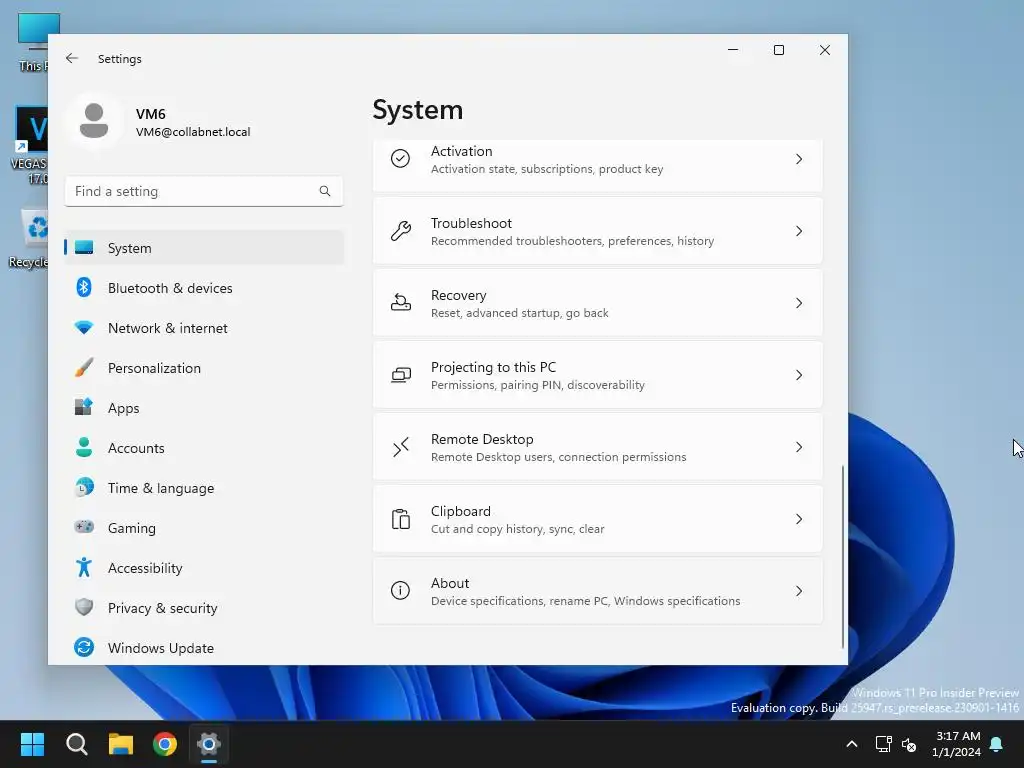Click the Activation checkmark icon

coord(400,159)
